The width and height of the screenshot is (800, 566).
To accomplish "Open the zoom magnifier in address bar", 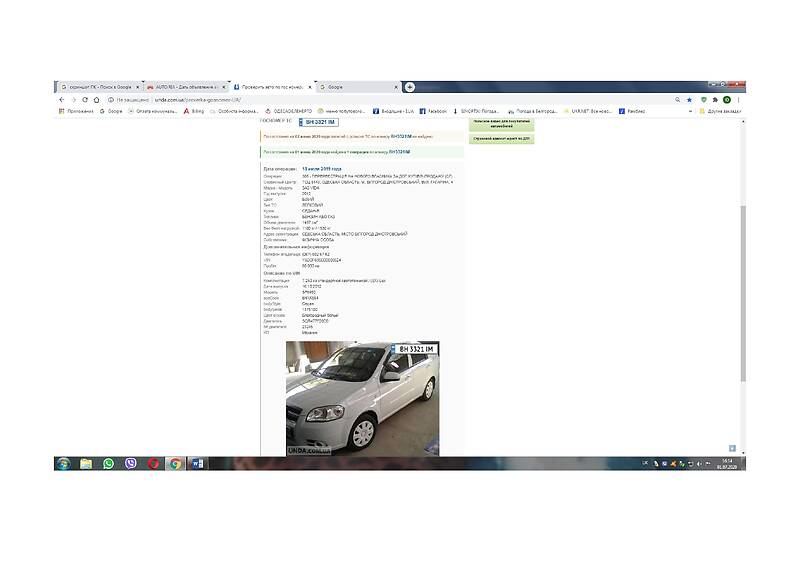I will coord(678,100).
